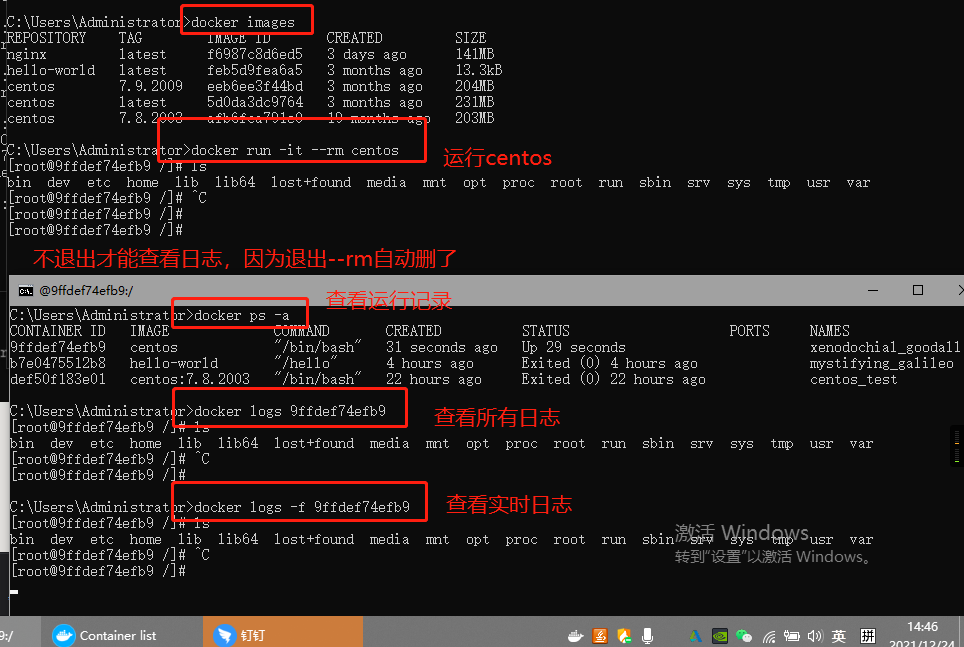Click the 'Up 29 seconds' status
964x647 pixels.
click(x=573, y=347)
